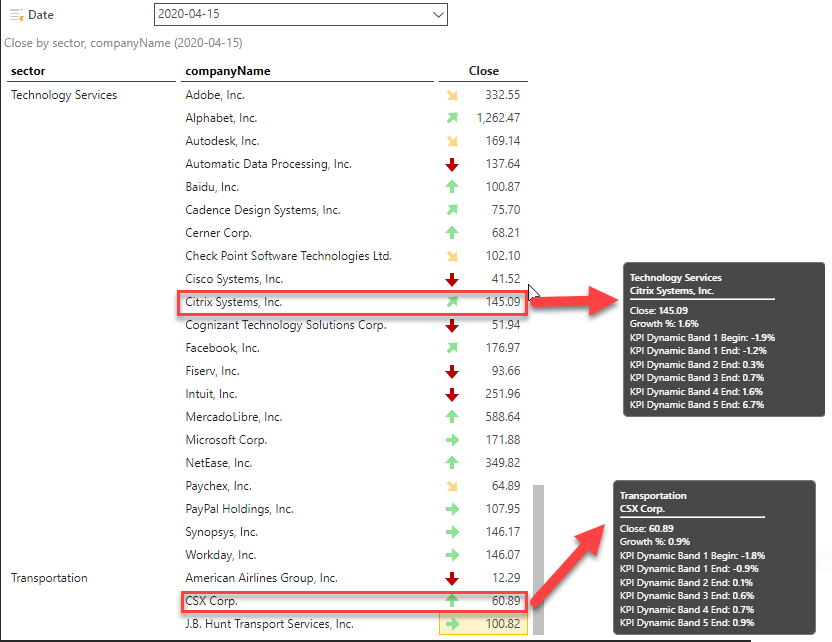The image size is (832, 642).
Task: Select the Alphabet, Inc. company name
Action: (x=221, y=118)
